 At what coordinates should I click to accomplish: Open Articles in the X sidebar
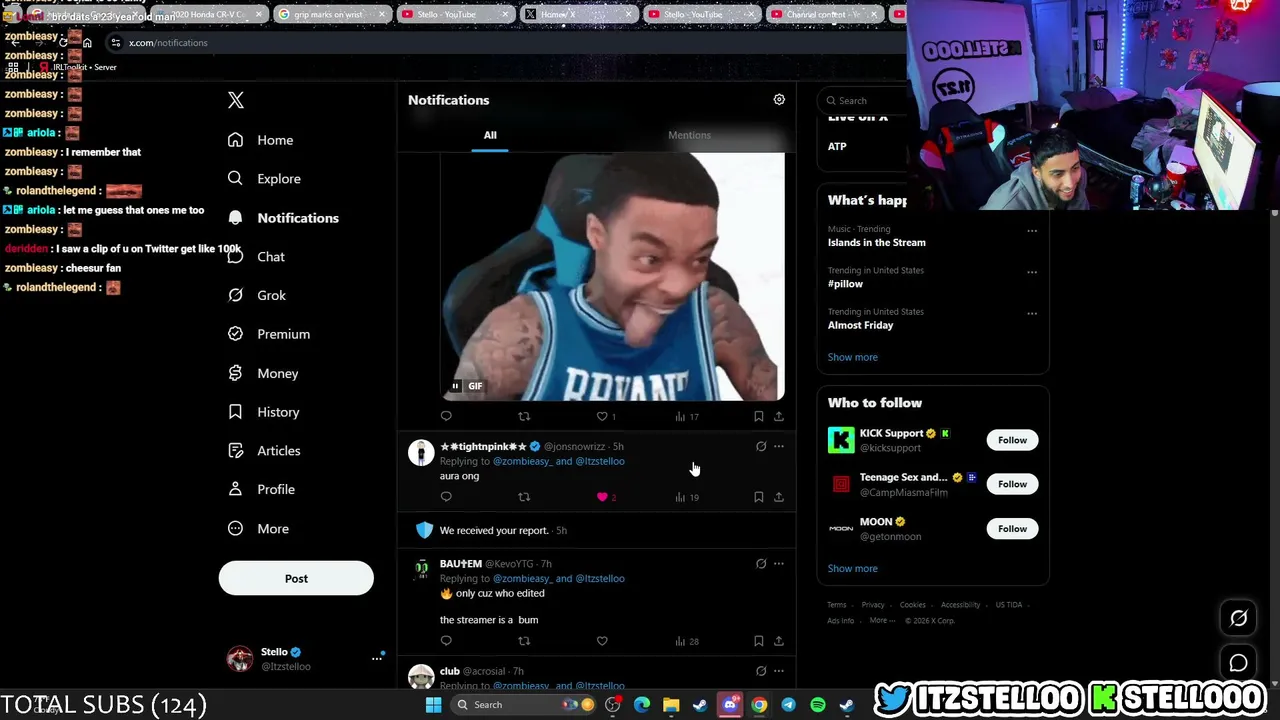(264, 451)
